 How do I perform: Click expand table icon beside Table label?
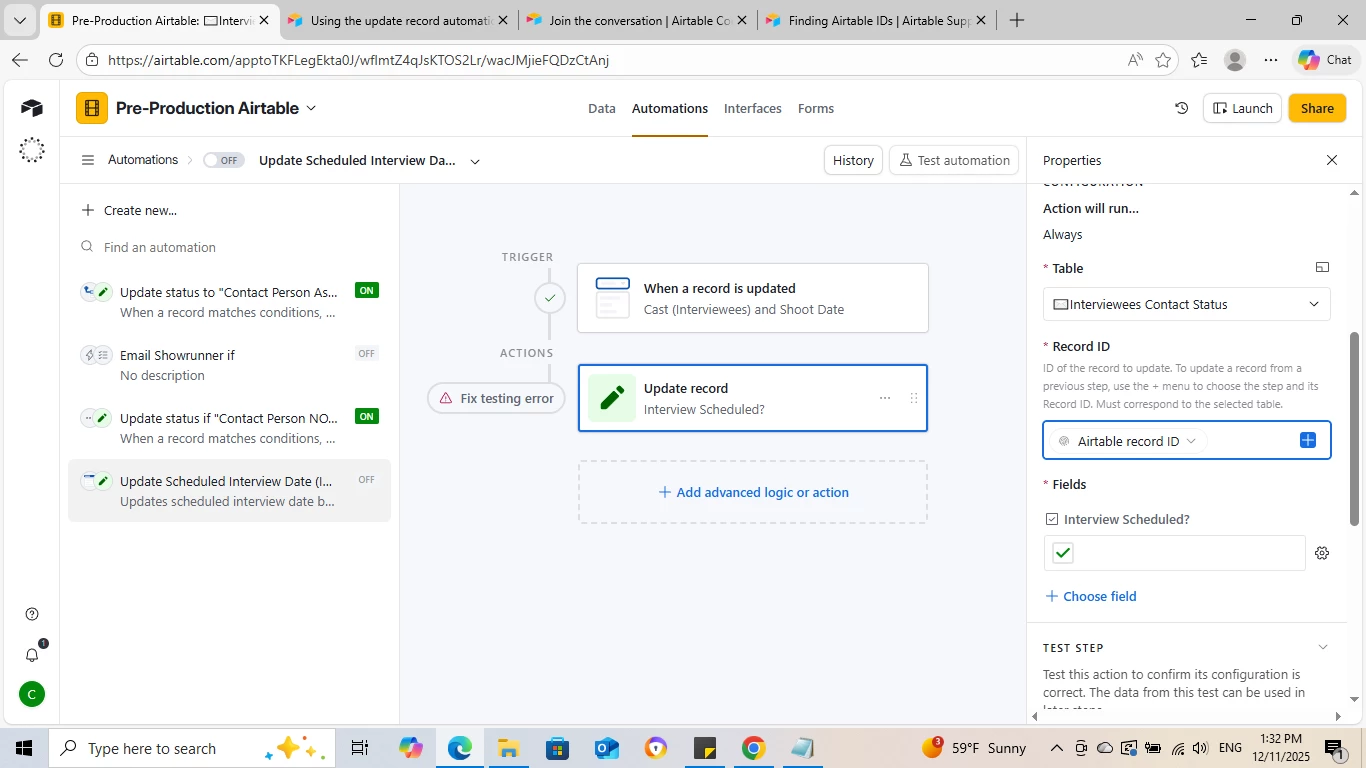tap(1322, 267)
